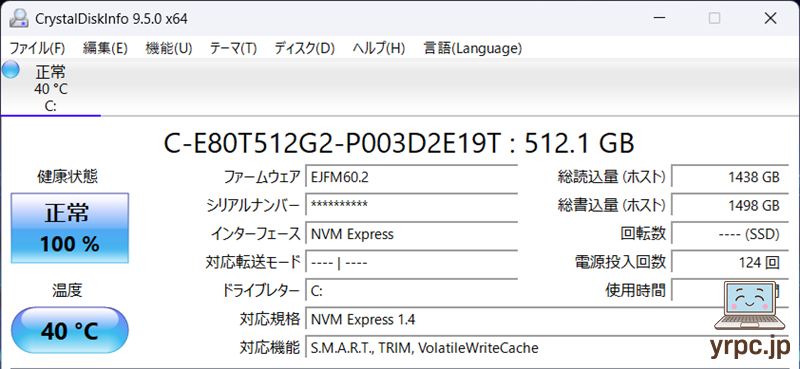Click the シリアルナンバー label

click(254, 205)
